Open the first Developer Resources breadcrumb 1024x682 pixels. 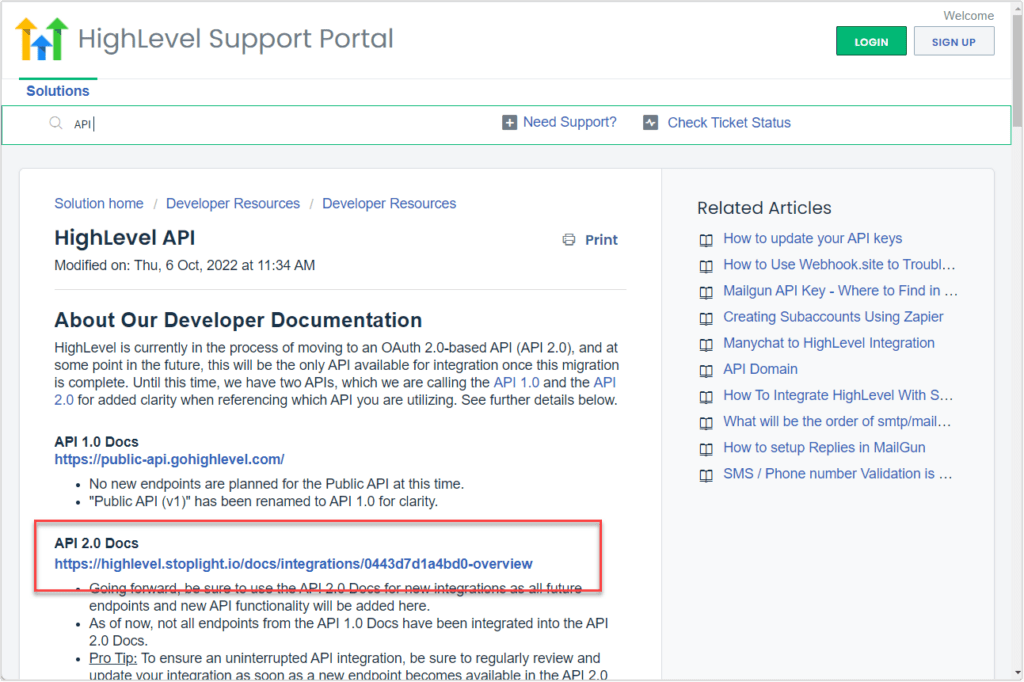pos(232,203)
